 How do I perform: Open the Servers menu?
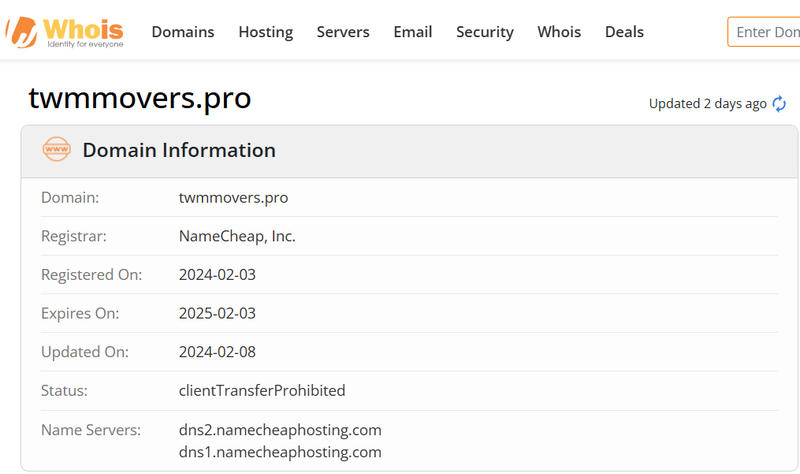pos(343,32)
